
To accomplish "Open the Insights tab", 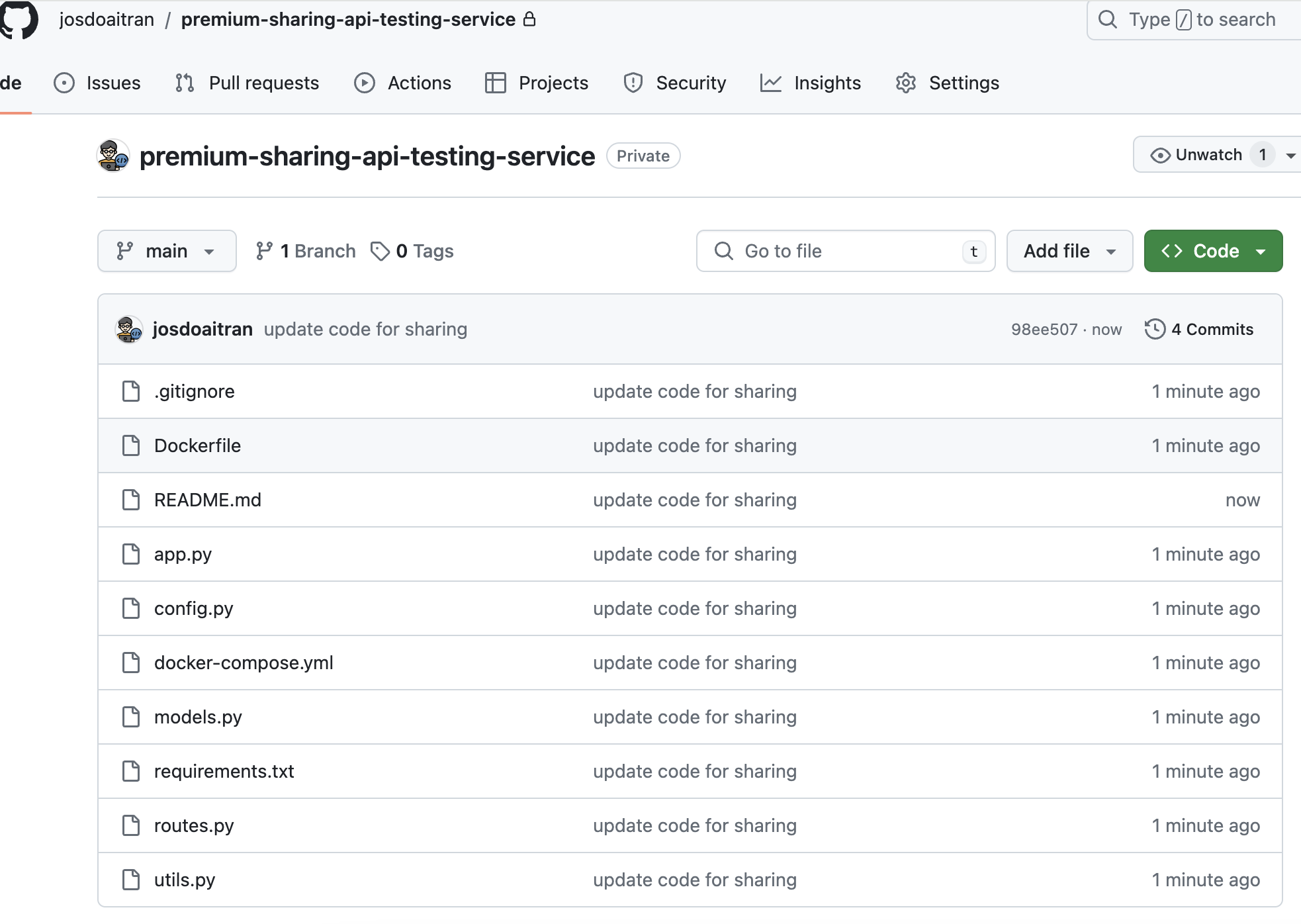I will click(810, 83).
